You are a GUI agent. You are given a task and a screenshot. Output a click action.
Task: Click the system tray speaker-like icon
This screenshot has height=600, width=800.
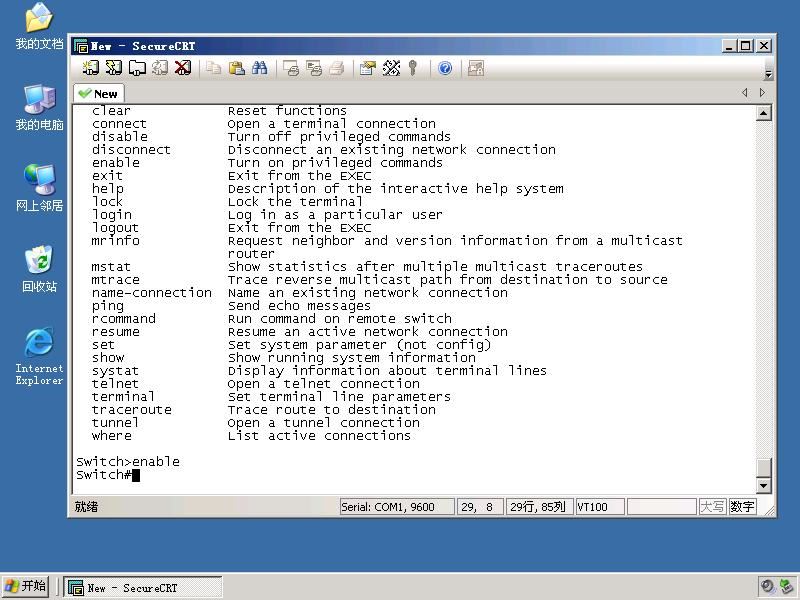click(x=767, y=587)
